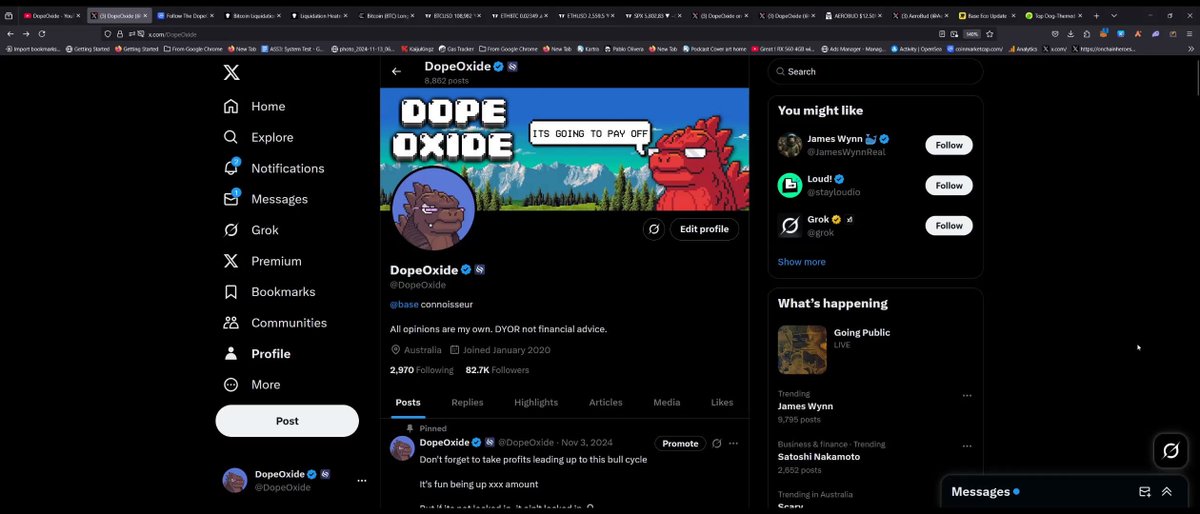This screenshot has height=514, width=1200.
Task: Click the affiliate badge beside profile name
Action: pos(480,270)
